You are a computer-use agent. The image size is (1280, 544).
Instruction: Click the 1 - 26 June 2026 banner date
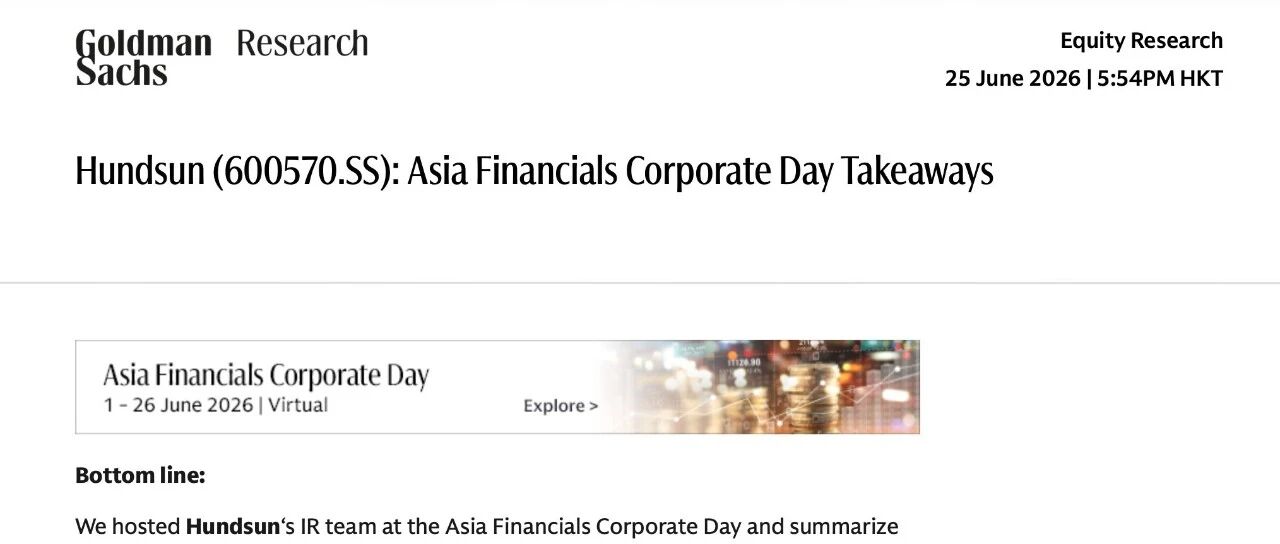click(x=178, y=405)
